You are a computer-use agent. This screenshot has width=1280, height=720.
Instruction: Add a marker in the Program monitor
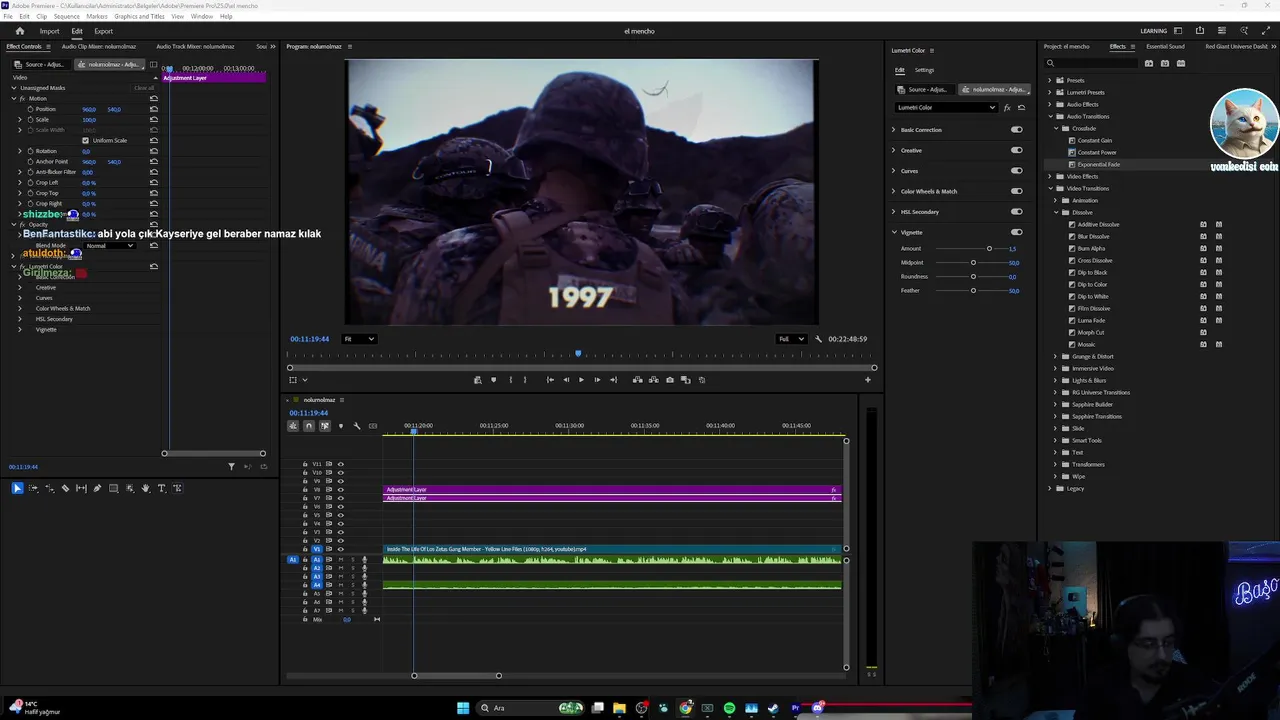pyautogui.click(x=493, y=380)
